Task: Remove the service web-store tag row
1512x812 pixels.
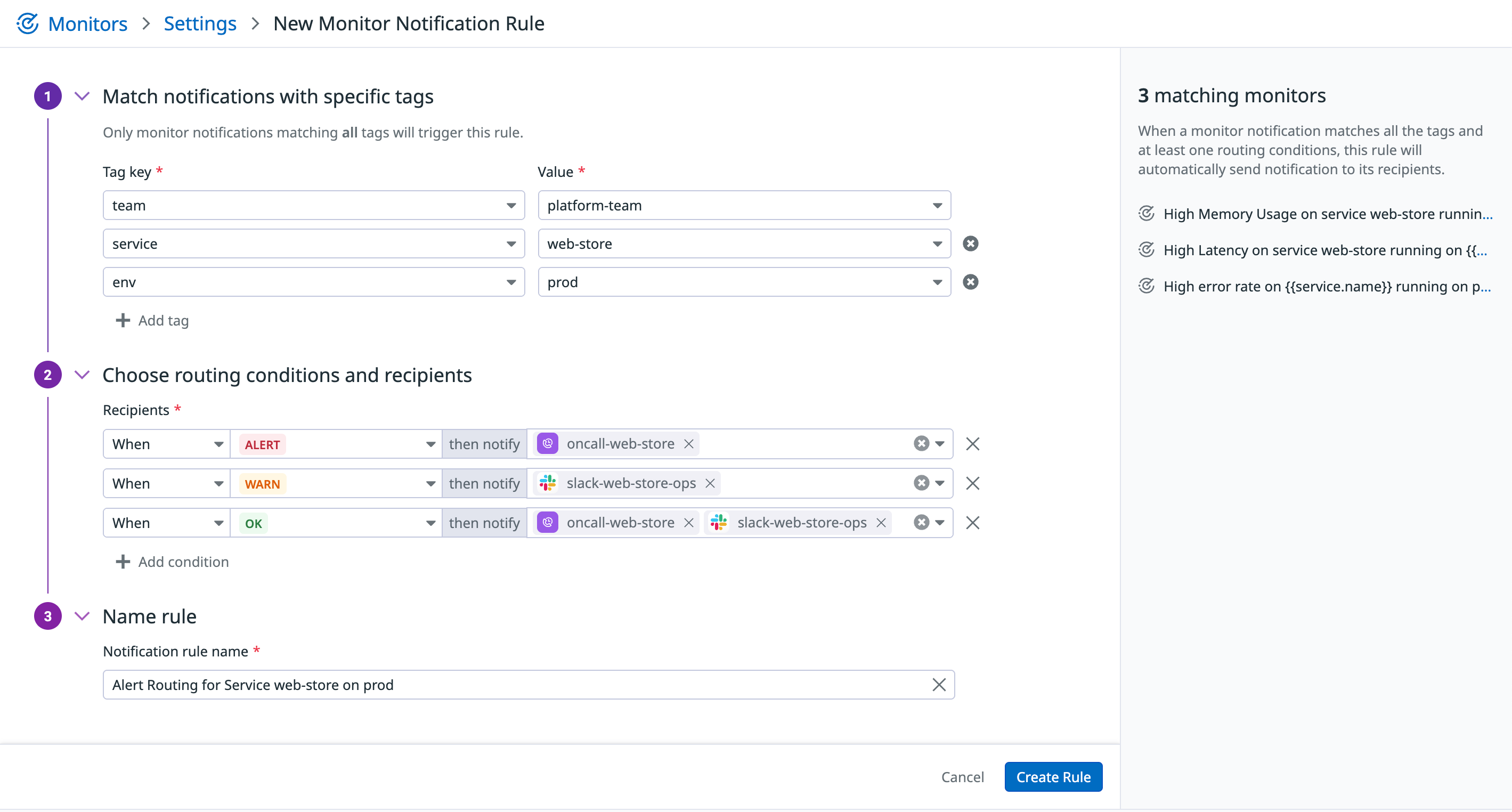Action: (x=970, y=243)
